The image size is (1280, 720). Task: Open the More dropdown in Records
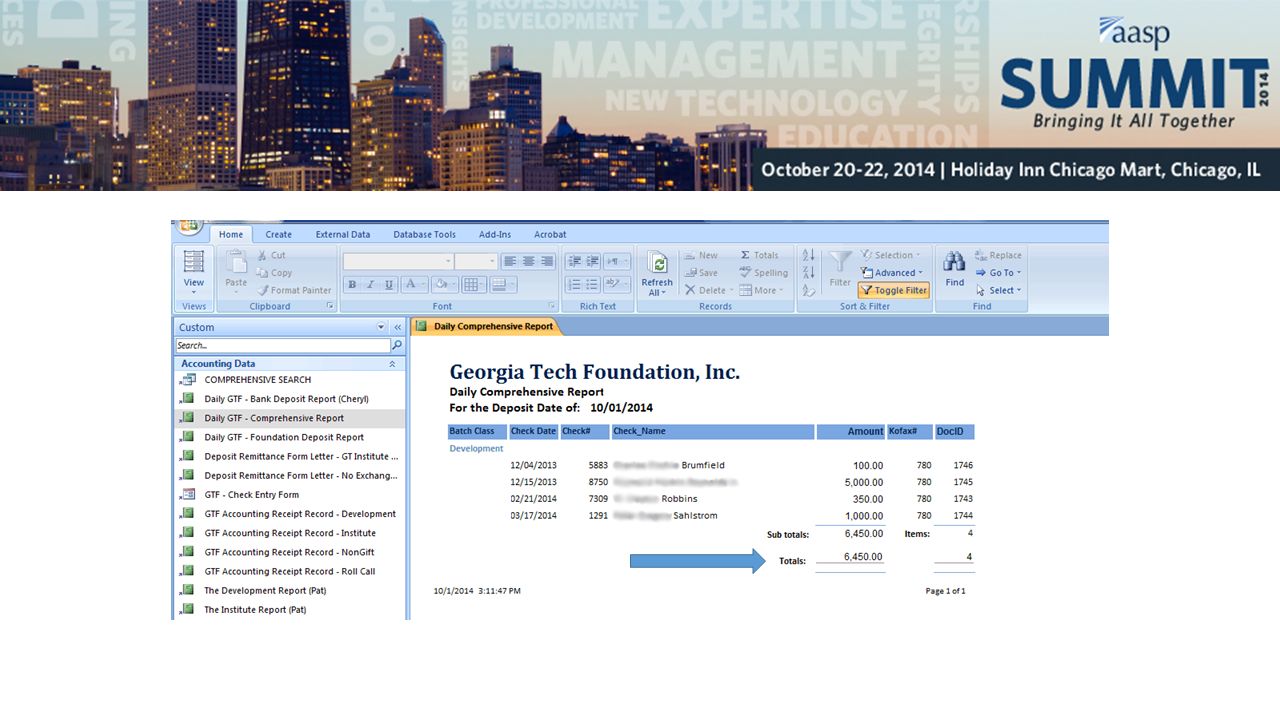click(x=762, y=290)
